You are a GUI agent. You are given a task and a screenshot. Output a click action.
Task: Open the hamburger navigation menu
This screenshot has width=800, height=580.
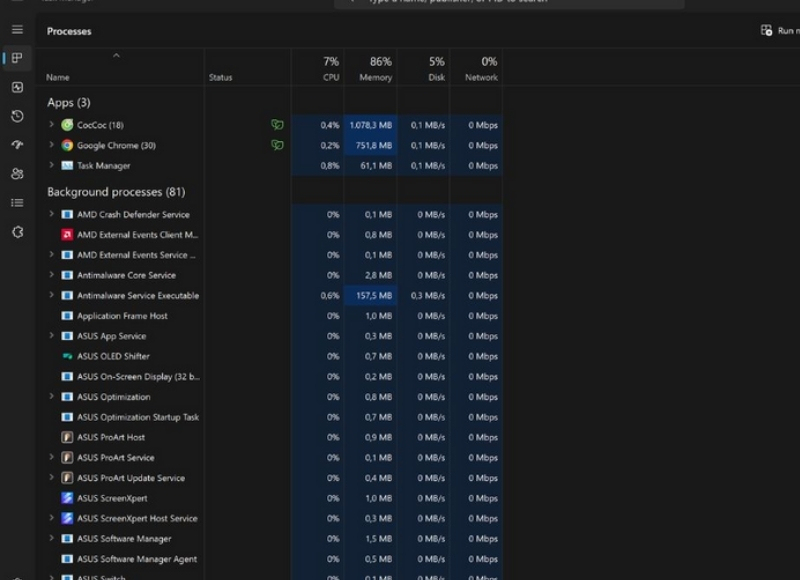pyautogui.click(x=17, y=30)
